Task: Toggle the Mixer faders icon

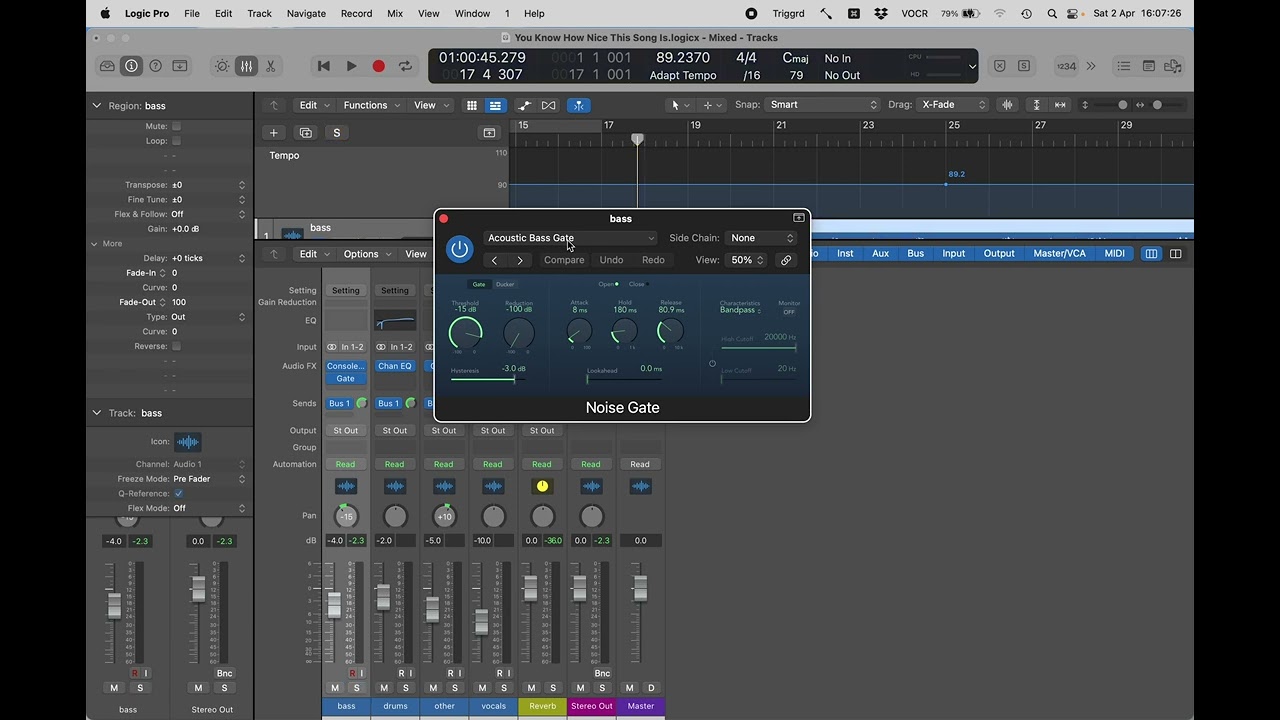Action: (x=246, y=66)
